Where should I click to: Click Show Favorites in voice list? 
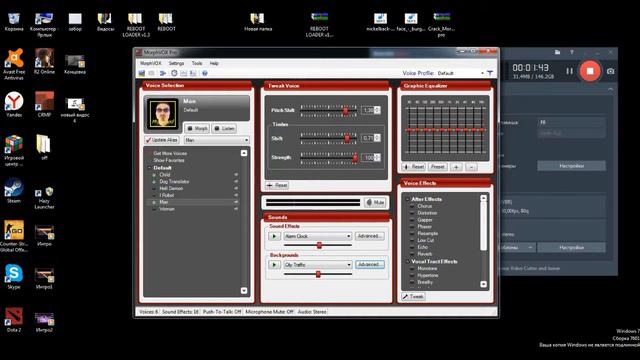tap(169, 160)
